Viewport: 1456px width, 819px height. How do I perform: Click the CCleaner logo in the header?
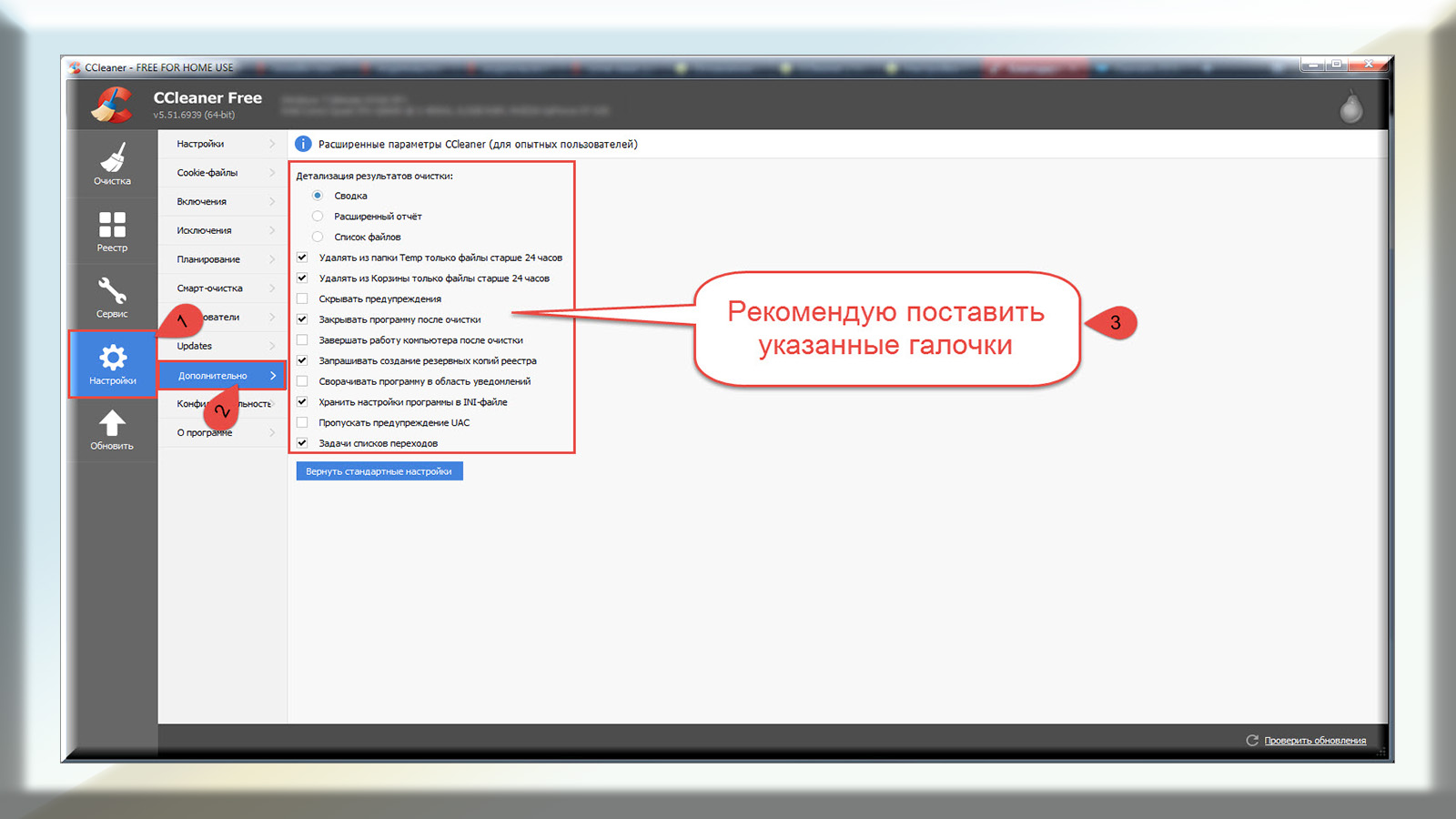pos(113,105)
